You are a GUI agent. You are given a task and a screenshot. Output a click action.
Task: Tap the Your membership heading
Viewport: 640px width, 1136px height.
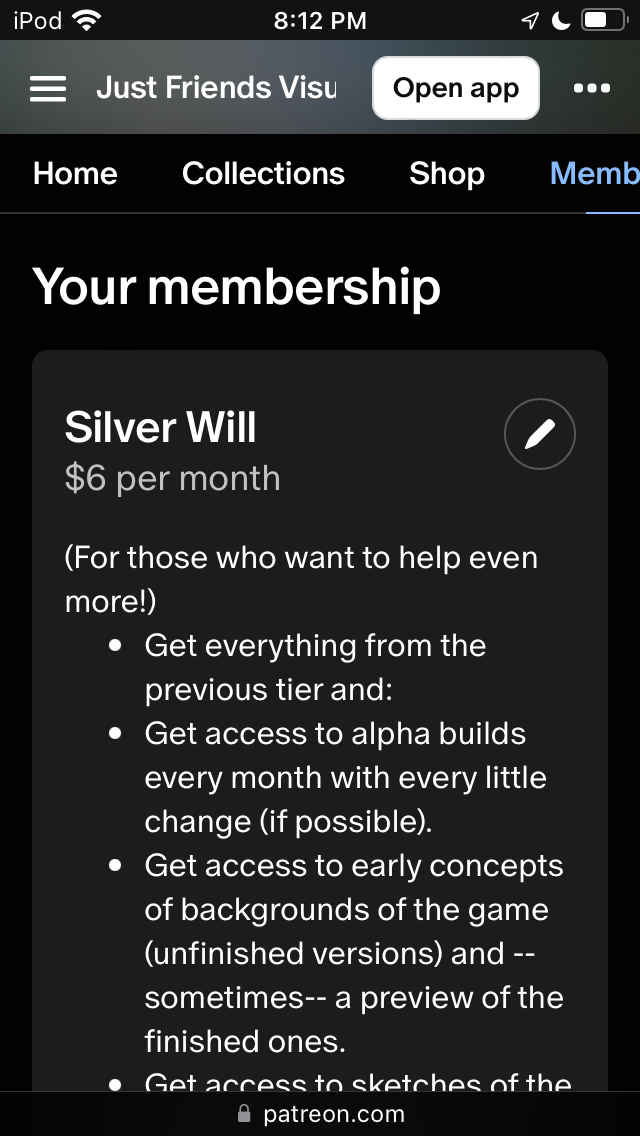(237, 287)
